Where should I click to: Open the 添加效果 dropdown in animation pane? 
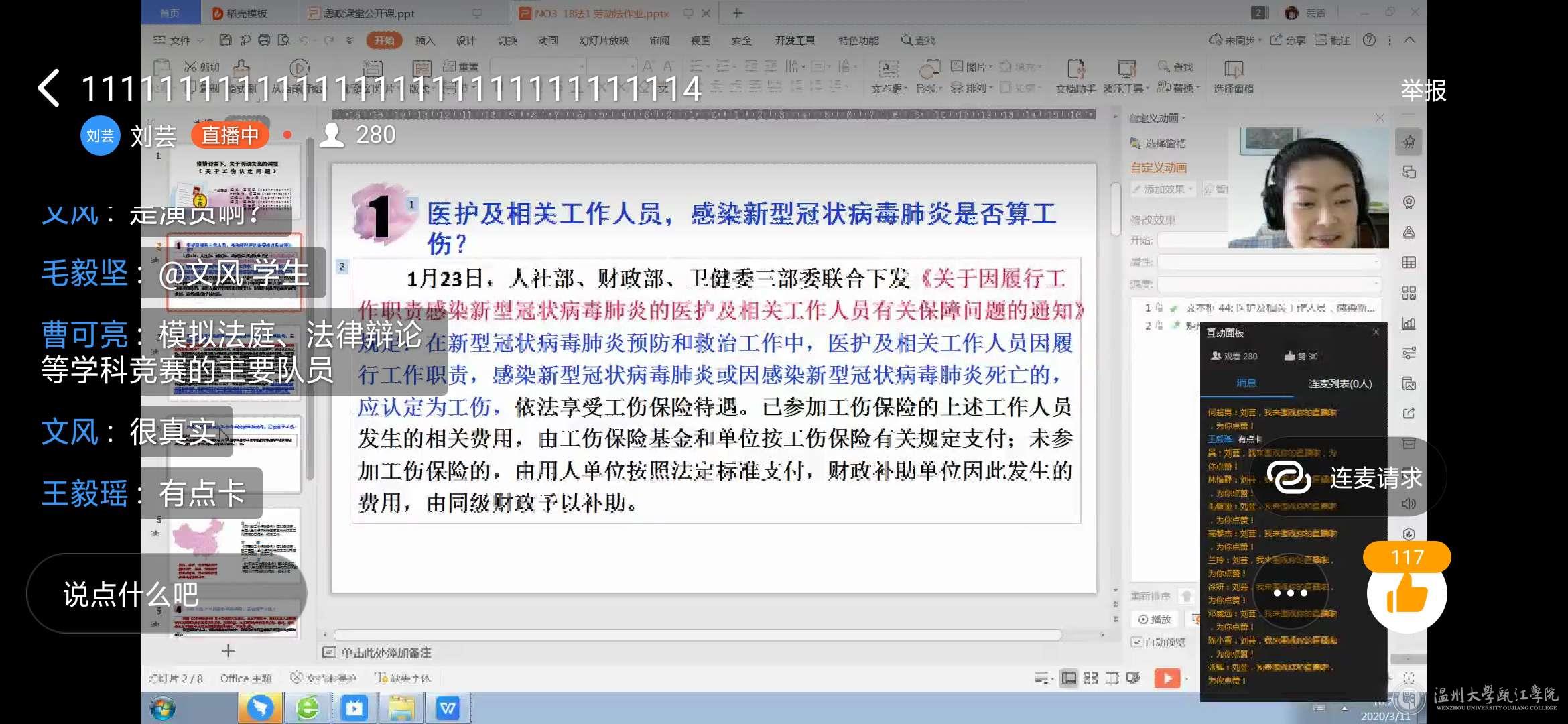coord(1164,190)
